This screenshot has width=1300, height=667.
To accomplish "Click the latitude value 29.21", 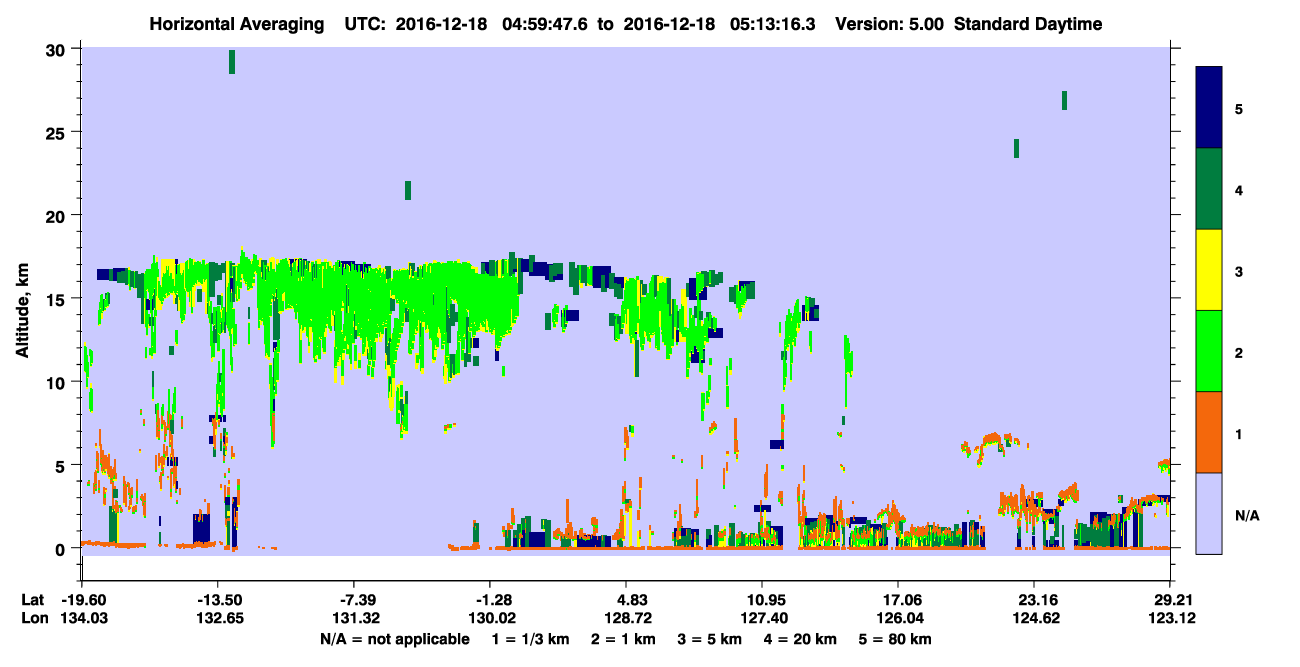I will (x=1170, y=600).
